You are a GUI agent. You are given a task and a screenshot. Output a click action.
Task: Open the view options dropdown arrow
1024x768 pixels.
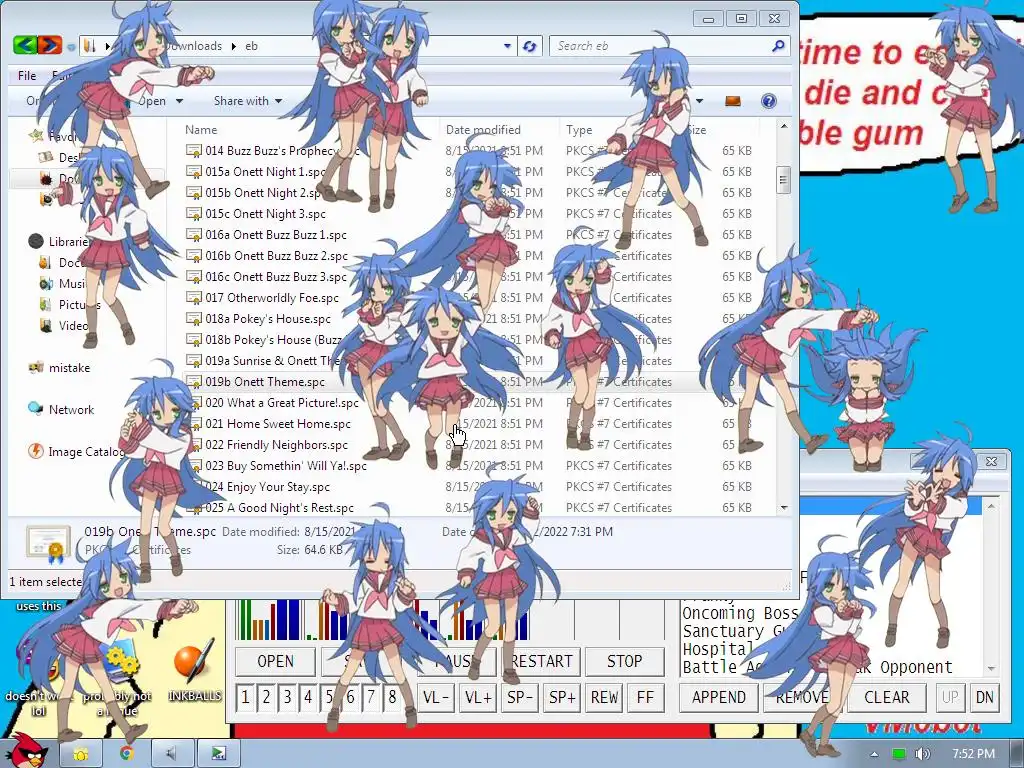coord(699,101)
